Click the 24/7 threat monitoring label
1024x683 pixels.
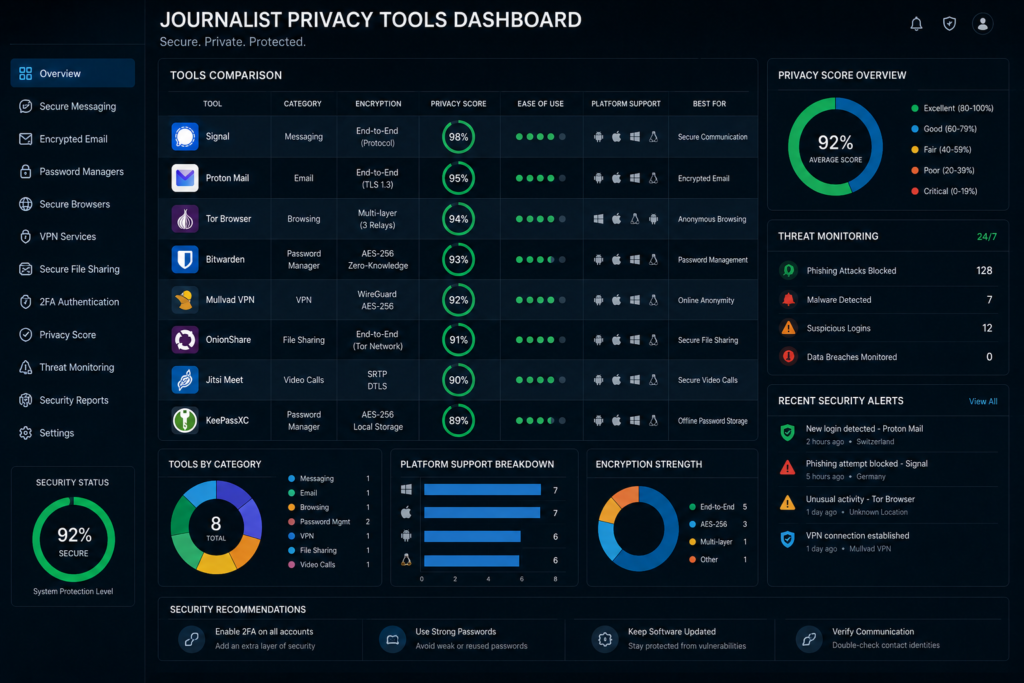[x=987, y=236]
